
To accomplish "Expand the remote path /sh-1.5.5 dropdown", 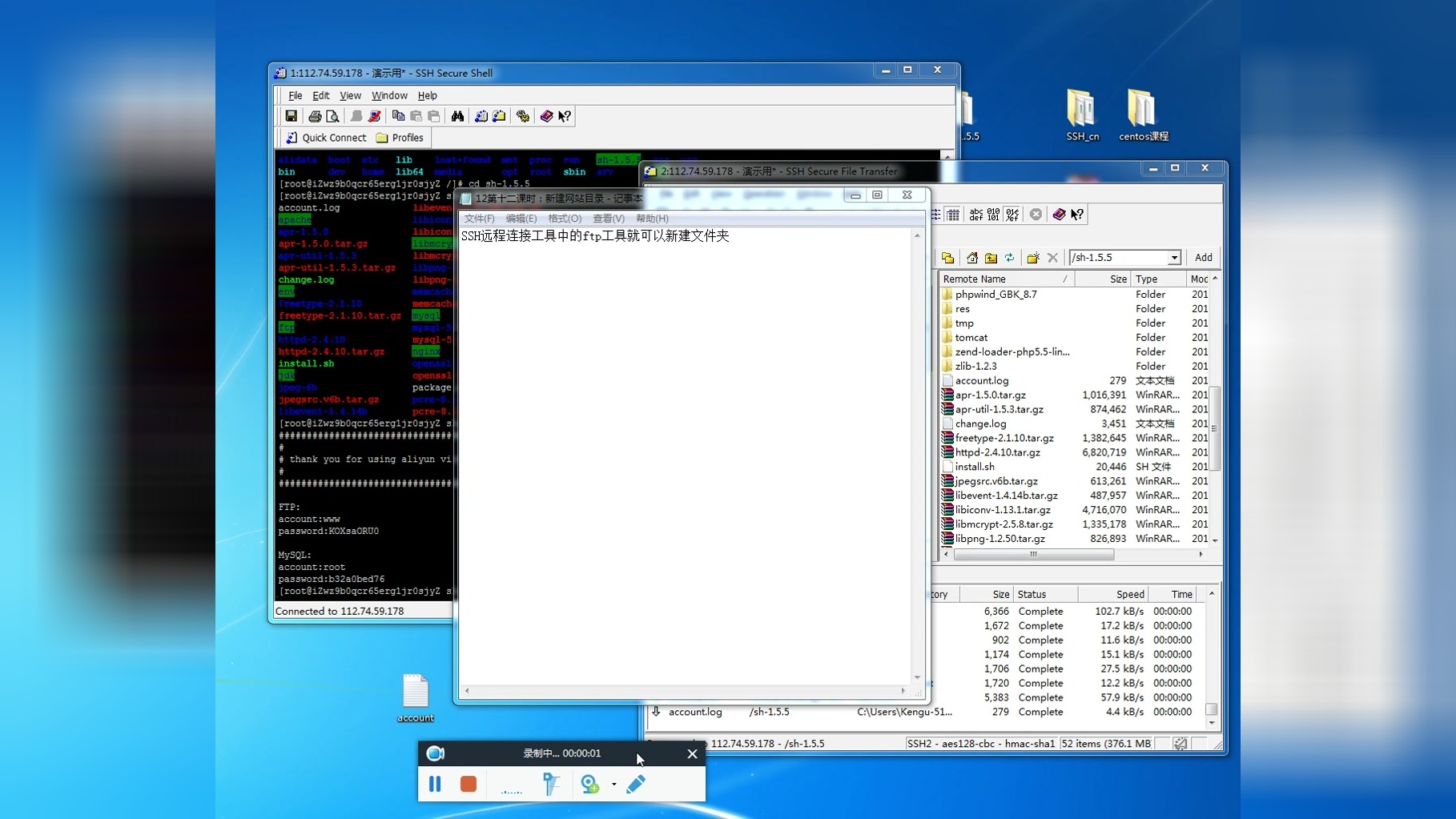I will click(1174, 258).
